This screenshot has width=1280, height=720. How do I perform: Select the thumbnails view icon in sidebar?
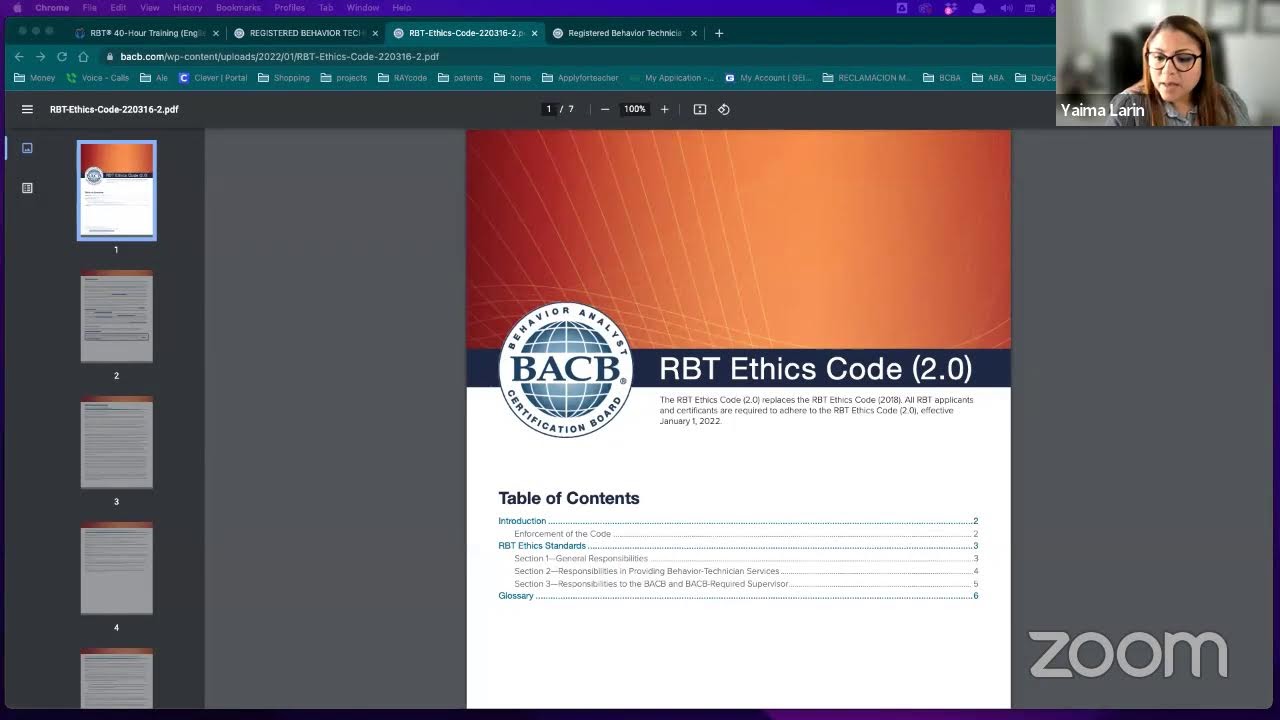point(27,148)
